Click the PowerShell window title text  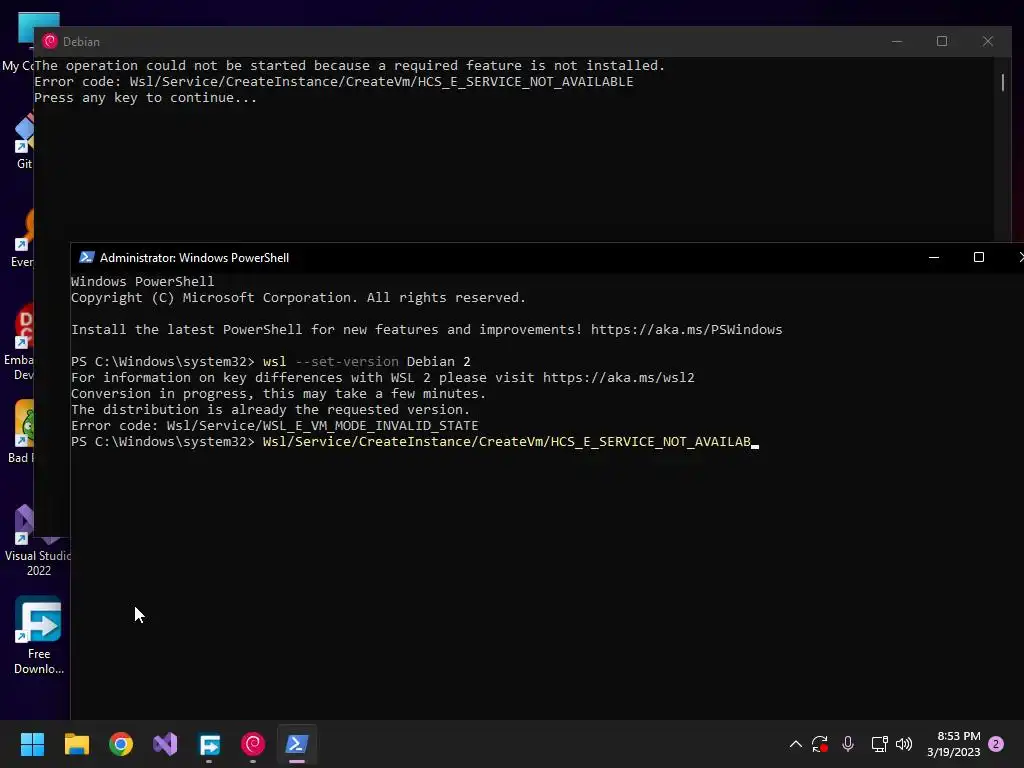[x=194, y=258]
